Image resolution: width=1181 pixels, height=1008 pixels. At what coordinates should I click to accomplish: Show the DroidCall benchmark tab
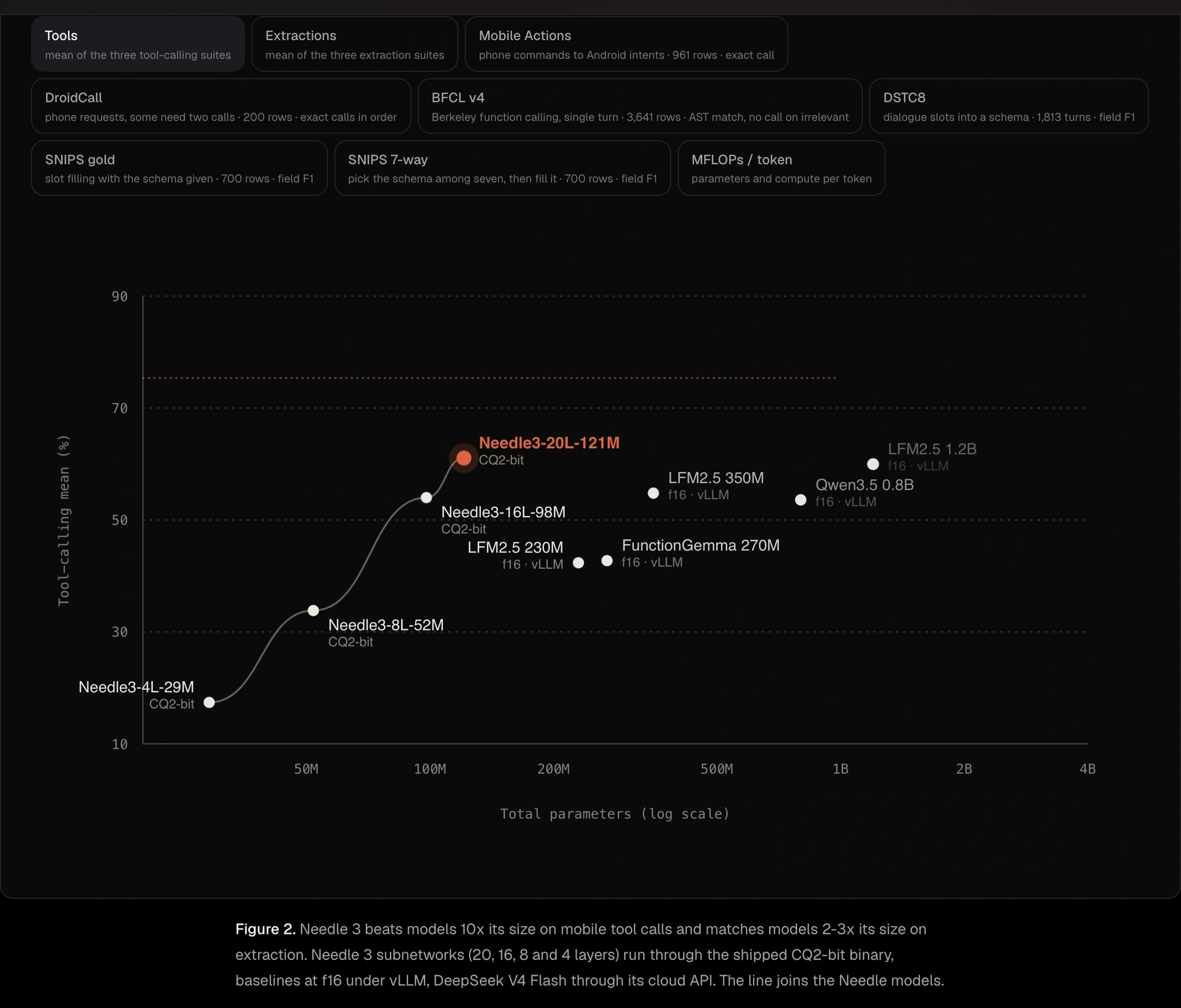[x=220, y=106]
